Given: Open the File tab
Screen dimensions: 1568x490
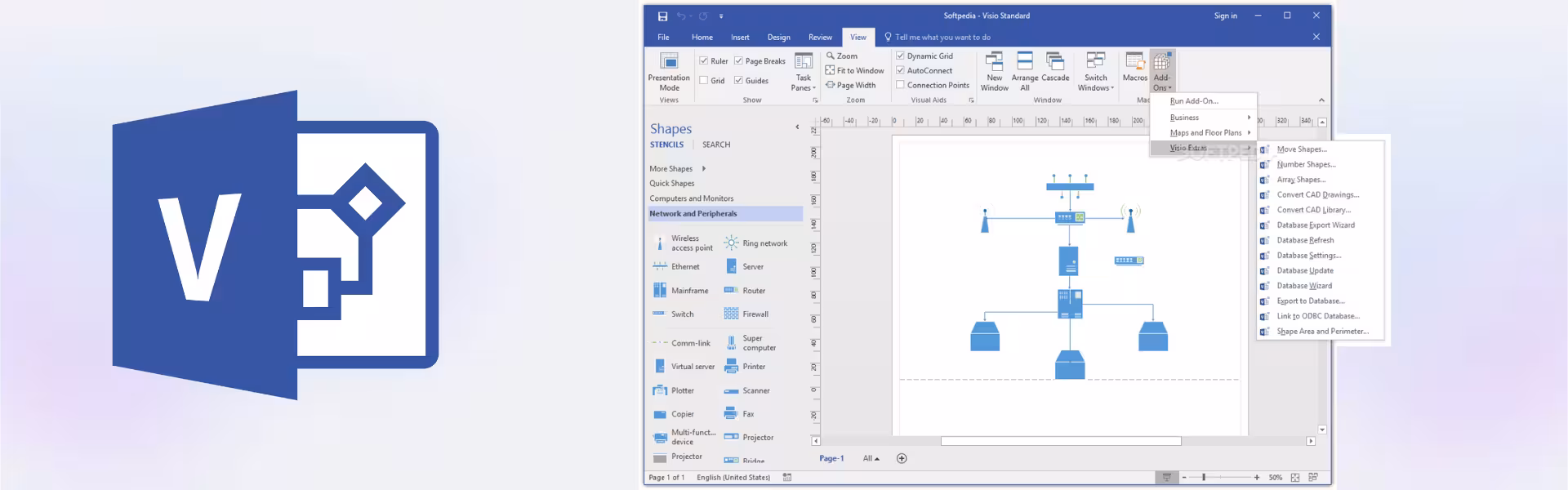Looking at the screenshot, I should (x=663, y=38).
